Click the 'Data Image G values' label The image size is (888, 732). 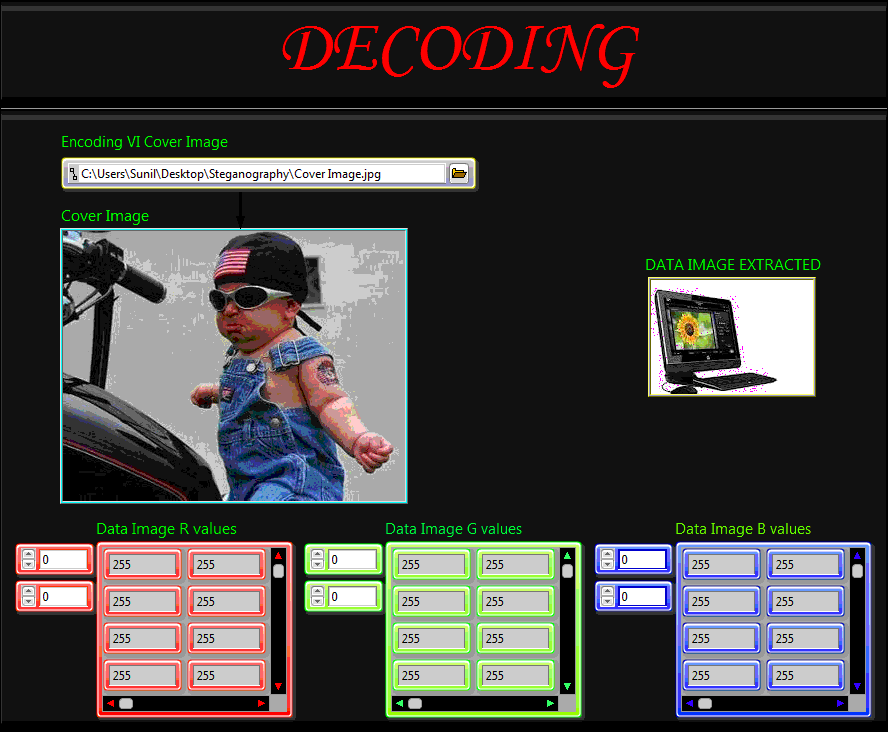click(454, 529)
